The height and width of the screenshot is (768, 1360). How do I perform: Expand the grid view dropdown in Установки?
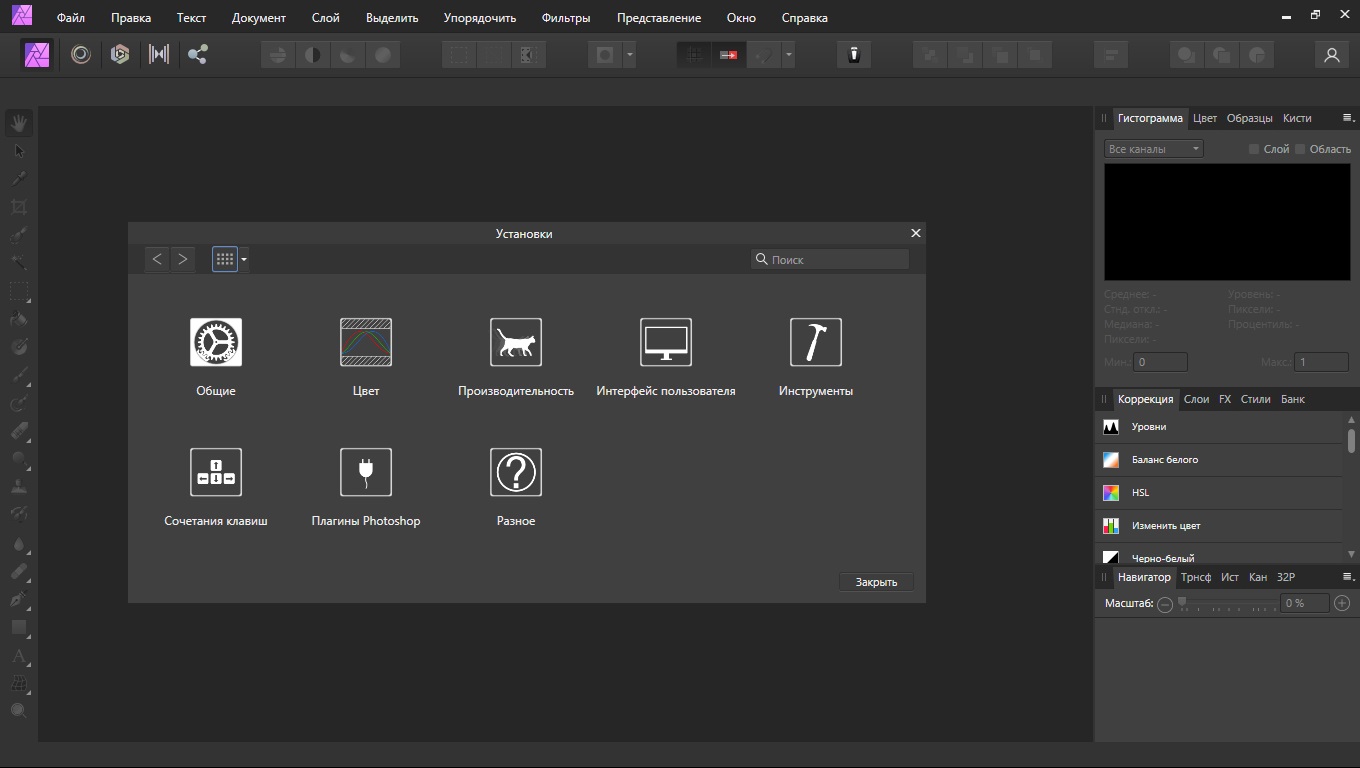coord(244,260)
